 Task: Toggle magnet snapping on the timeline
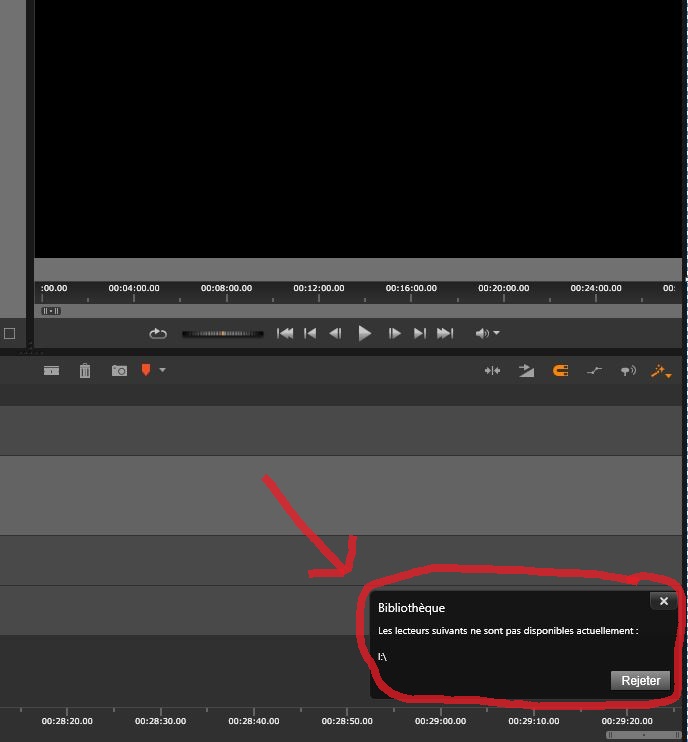(x=560, y=371)
